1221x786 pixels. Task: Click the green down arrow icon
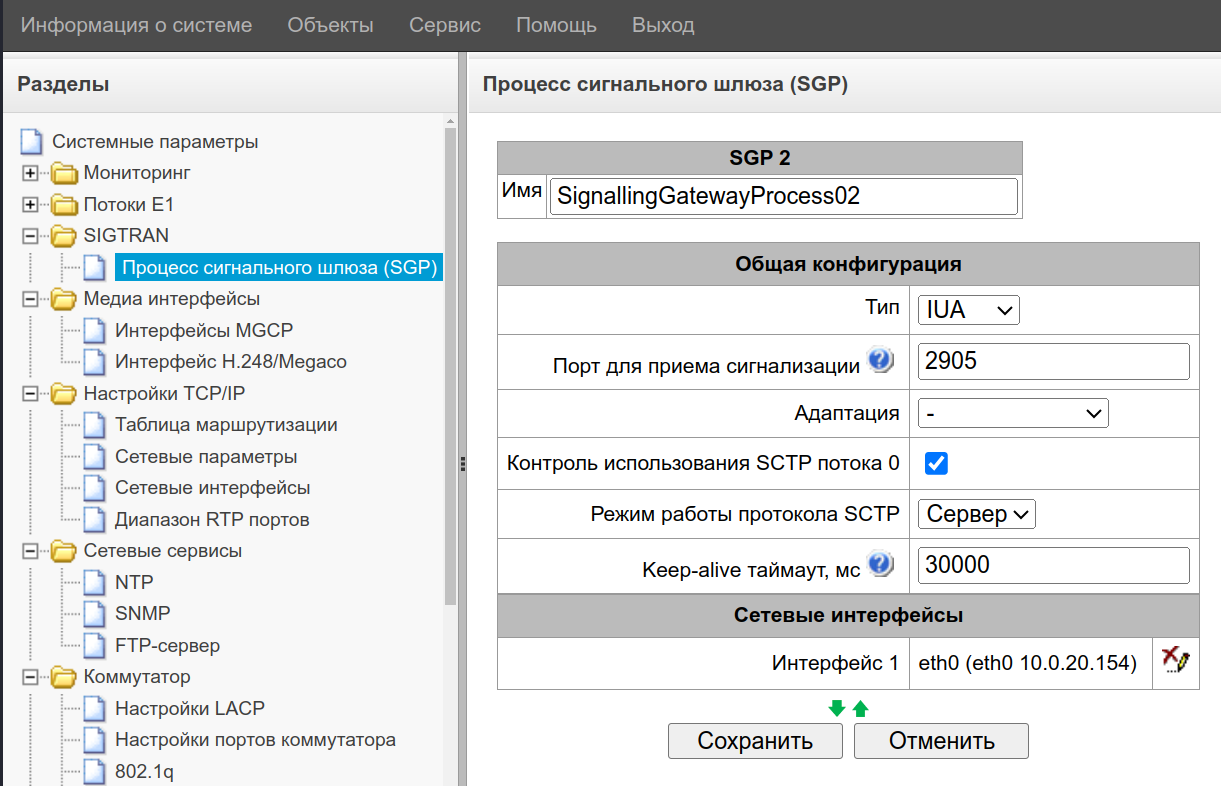click(837, 709)
